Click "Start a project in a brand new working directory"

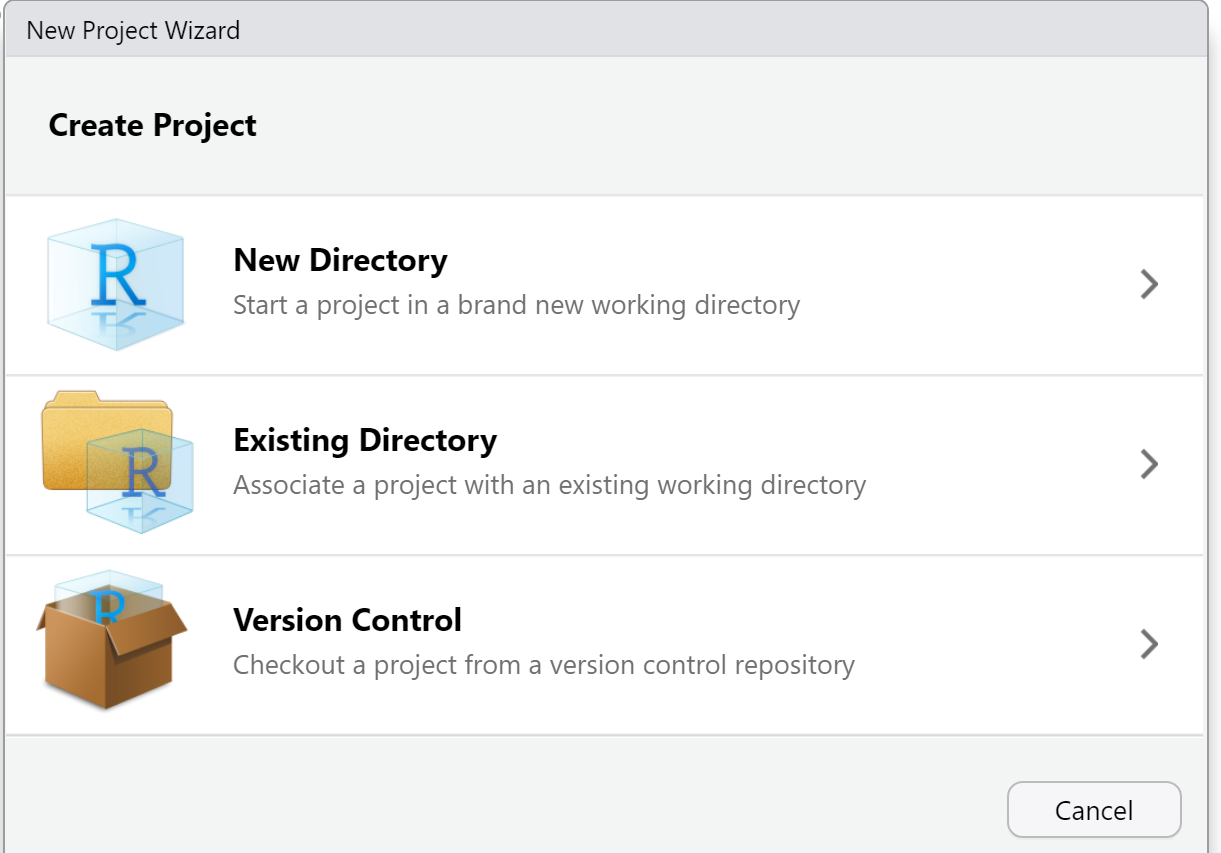[516, 305]
